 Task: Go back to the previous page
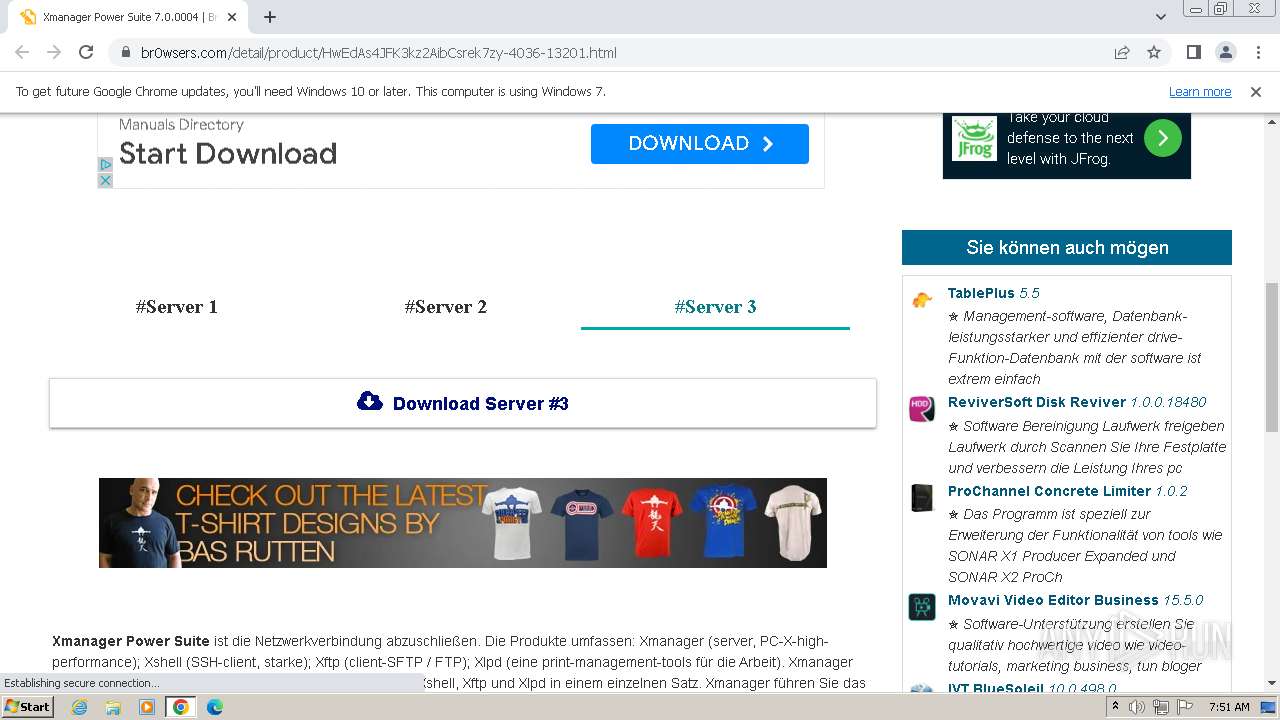click(22, 52)
